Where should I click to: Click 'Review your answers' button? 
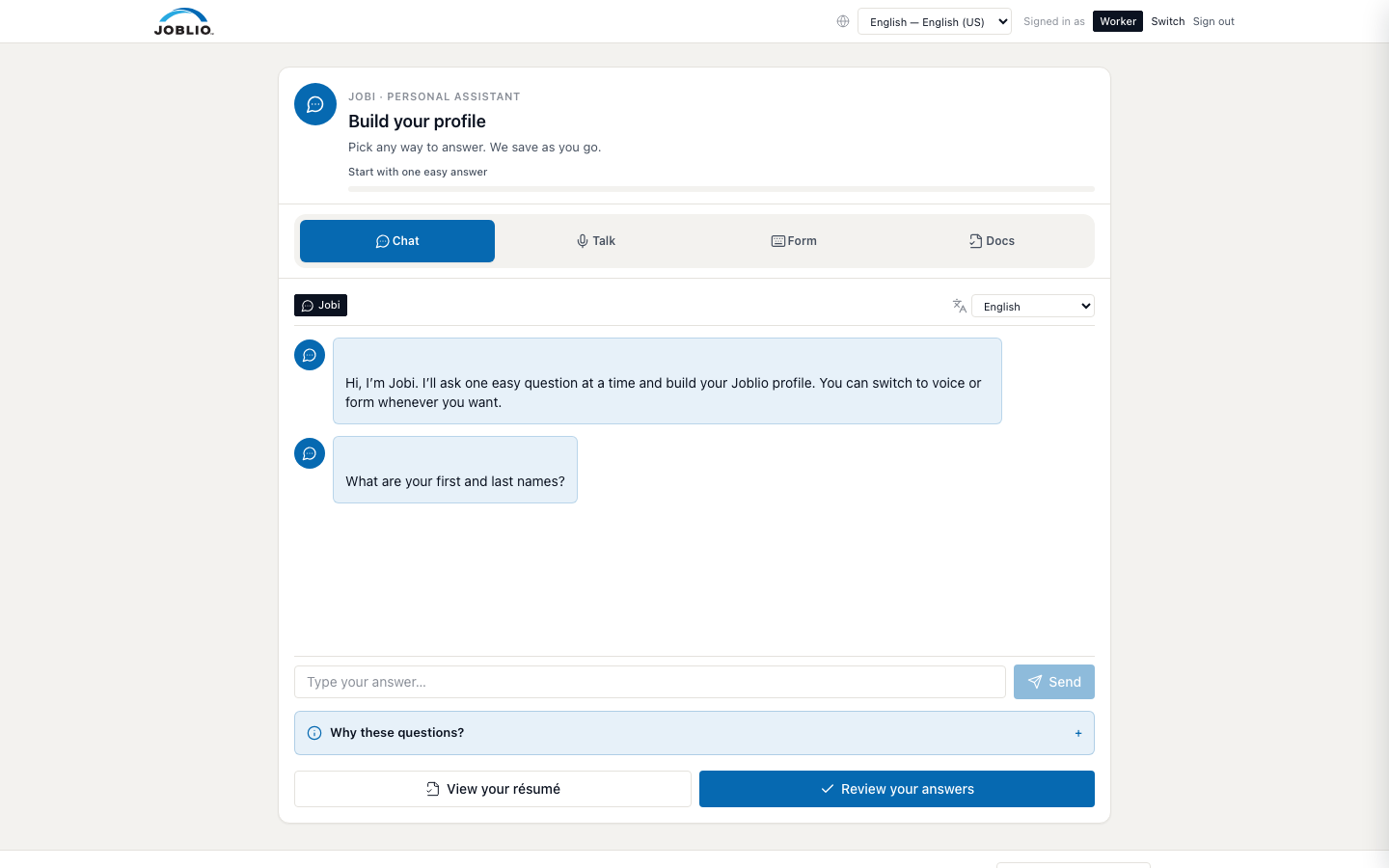[897, 789]
